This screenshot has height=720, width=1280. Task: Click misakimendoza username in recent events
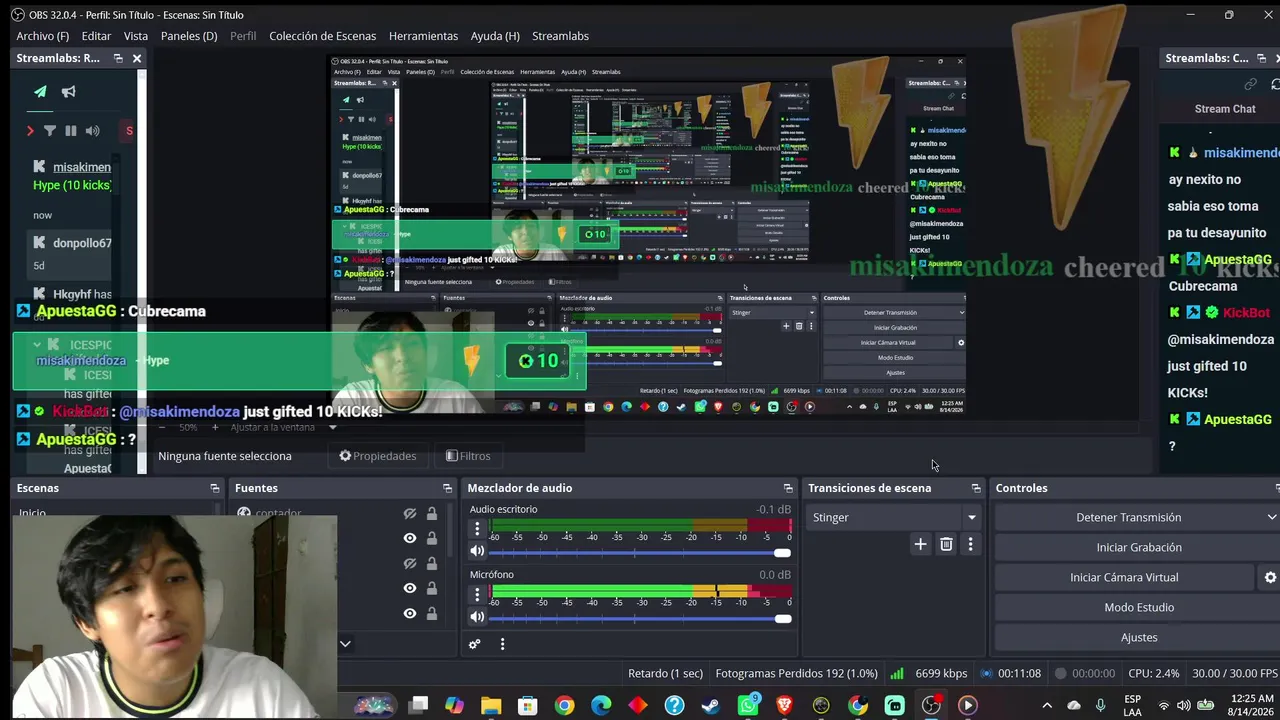(x=82, y=167)
